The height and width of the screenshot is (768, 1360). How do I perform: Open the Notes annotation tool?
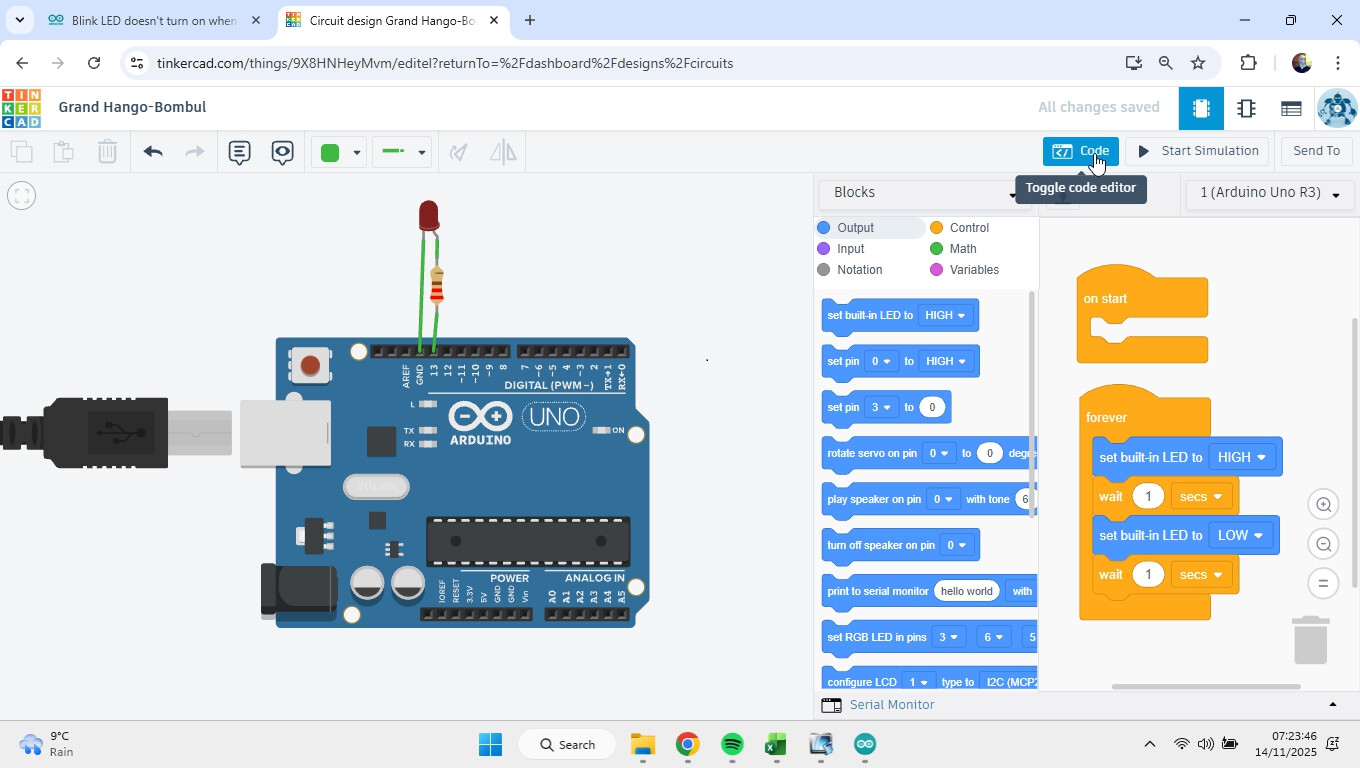point(238,151)
